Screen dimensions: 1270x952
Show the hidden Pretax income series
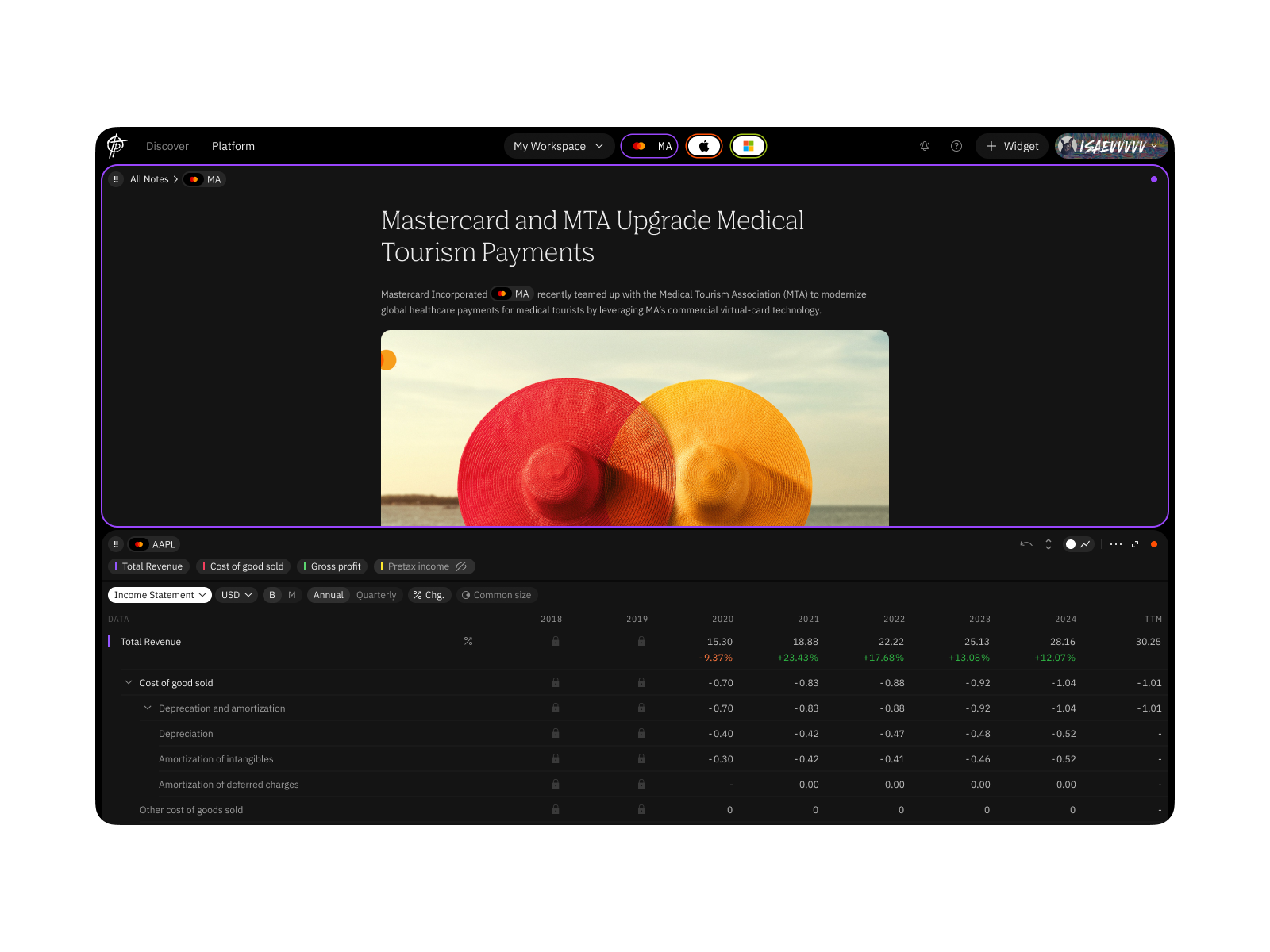click(461, 566)
